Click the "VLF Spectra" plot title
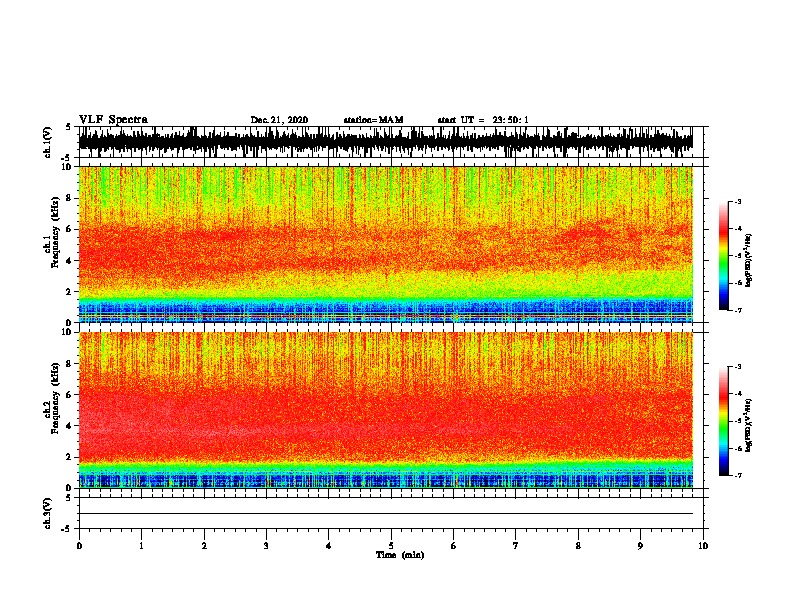Viewport: 792px width, 612px height. [x=113, y=120]
